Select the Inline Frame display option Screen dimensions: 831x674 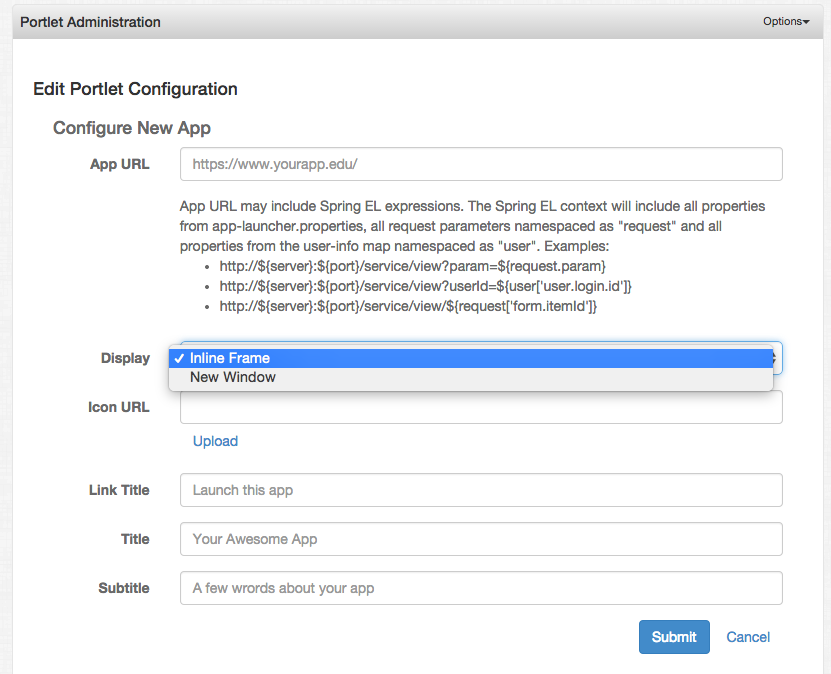click(x=234, y=357)
